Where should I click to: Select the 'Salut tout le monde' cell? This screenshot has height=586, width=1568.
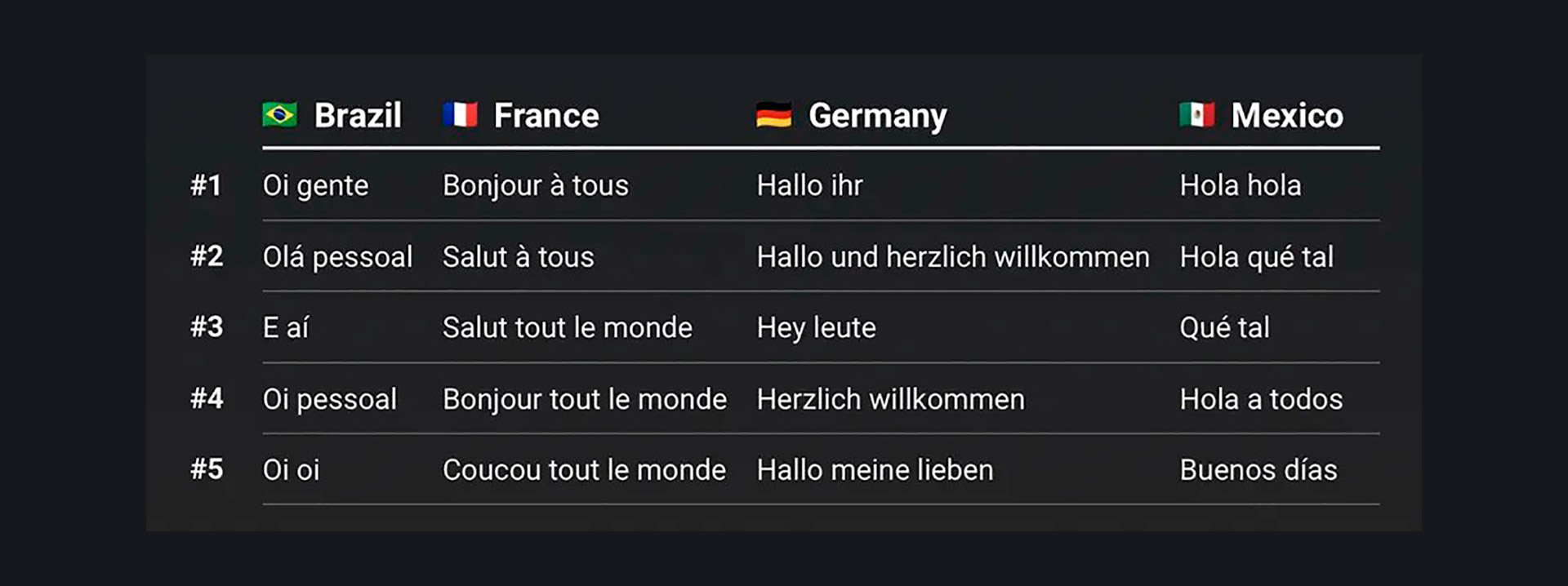(568, 328)
